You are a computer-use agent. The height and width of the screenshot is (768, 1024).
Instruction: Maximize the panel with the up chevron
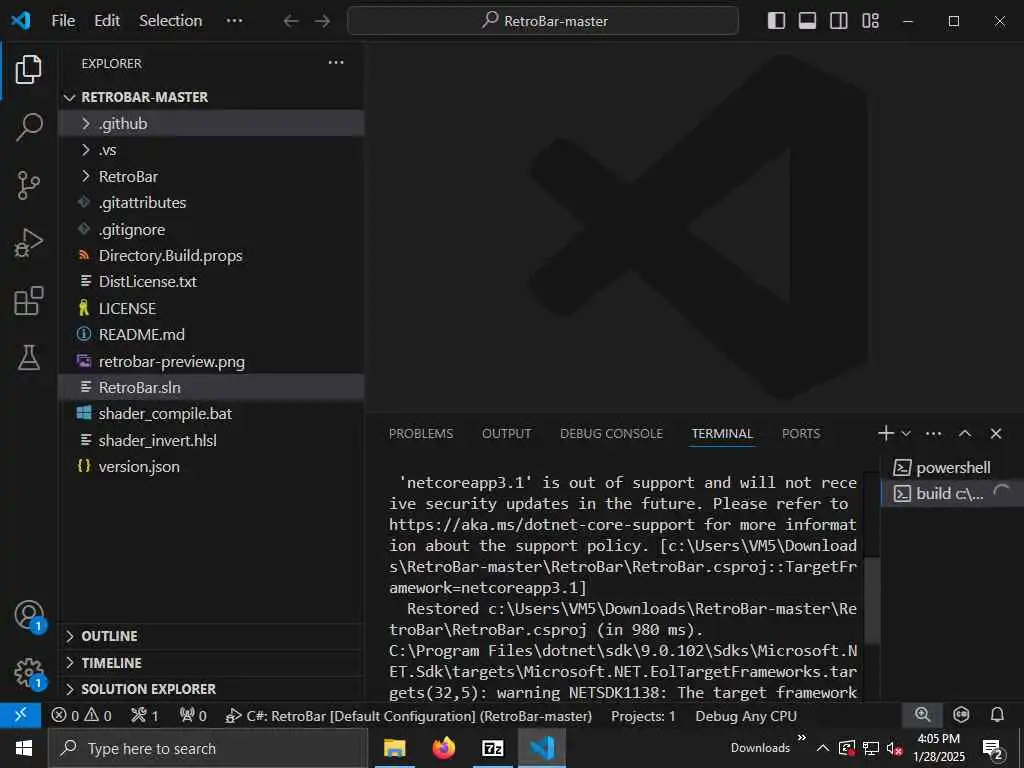[965, 434]
